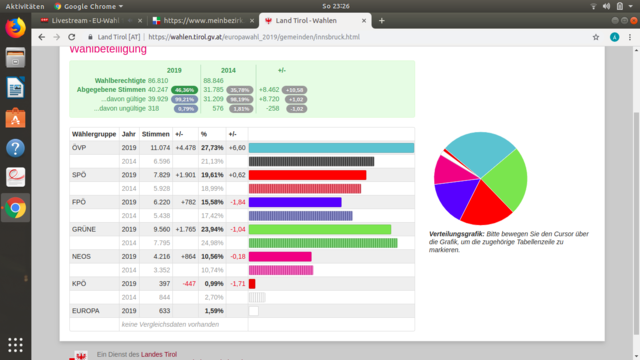
Task: Click the KPÖ row label
Action: point(79,284)
